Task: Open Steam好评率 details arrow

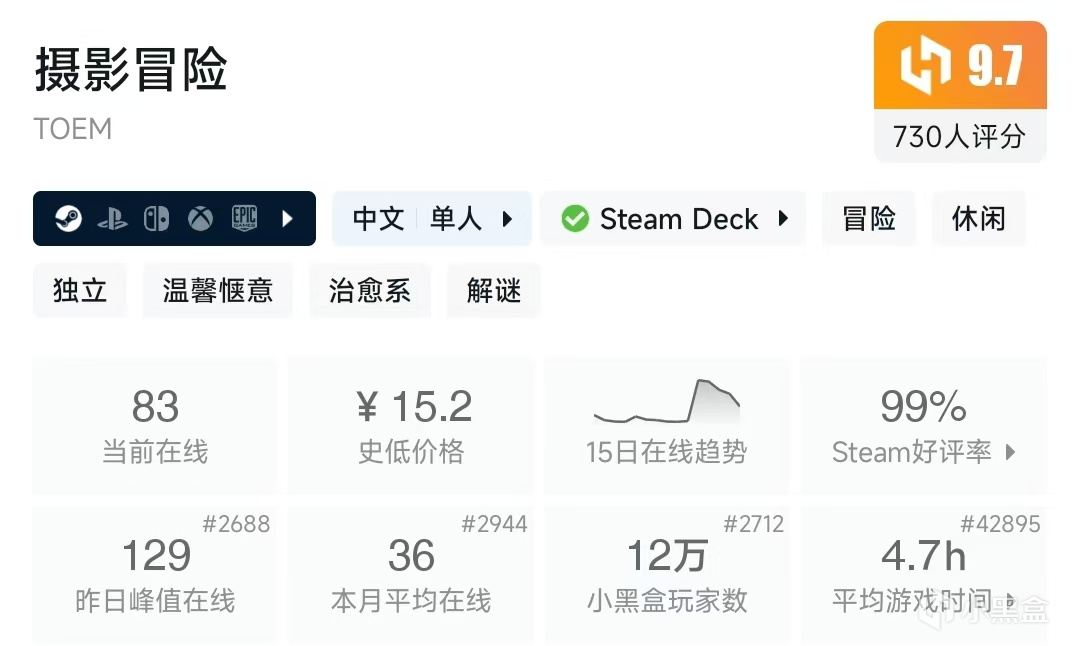Action: (1010, 452)
